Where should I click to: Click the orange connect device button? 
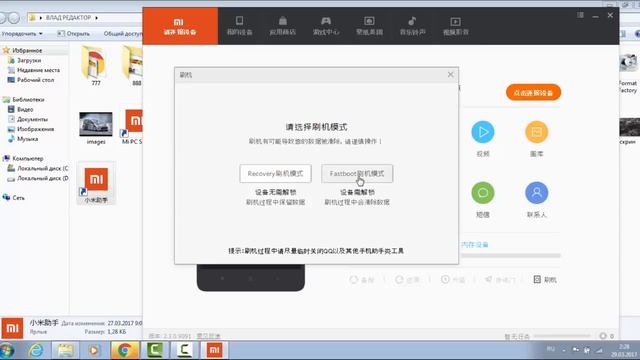click(533, 93)
